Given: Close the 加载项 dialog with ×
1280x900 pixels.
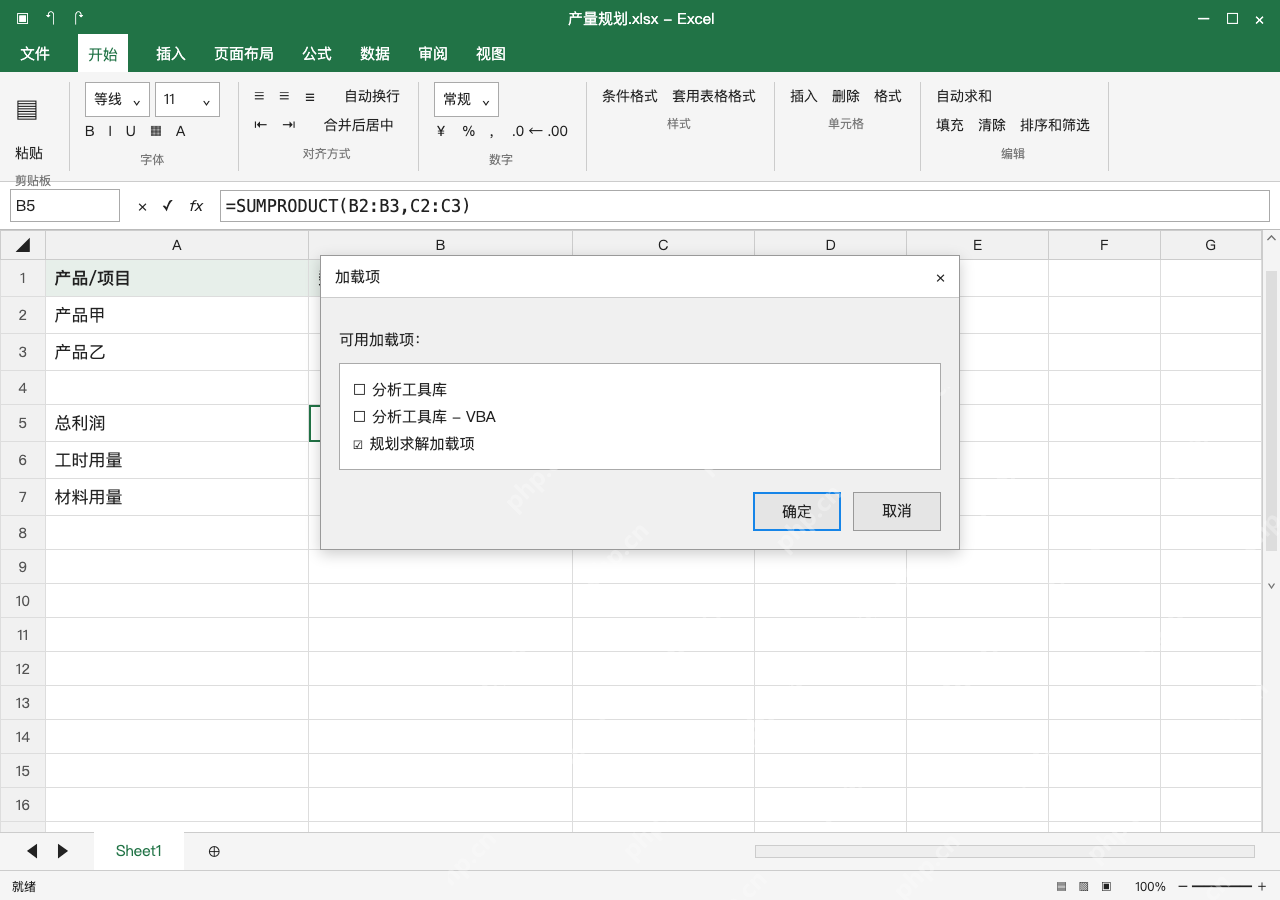Looking at the screenshot, I should [x=940, y=278].
